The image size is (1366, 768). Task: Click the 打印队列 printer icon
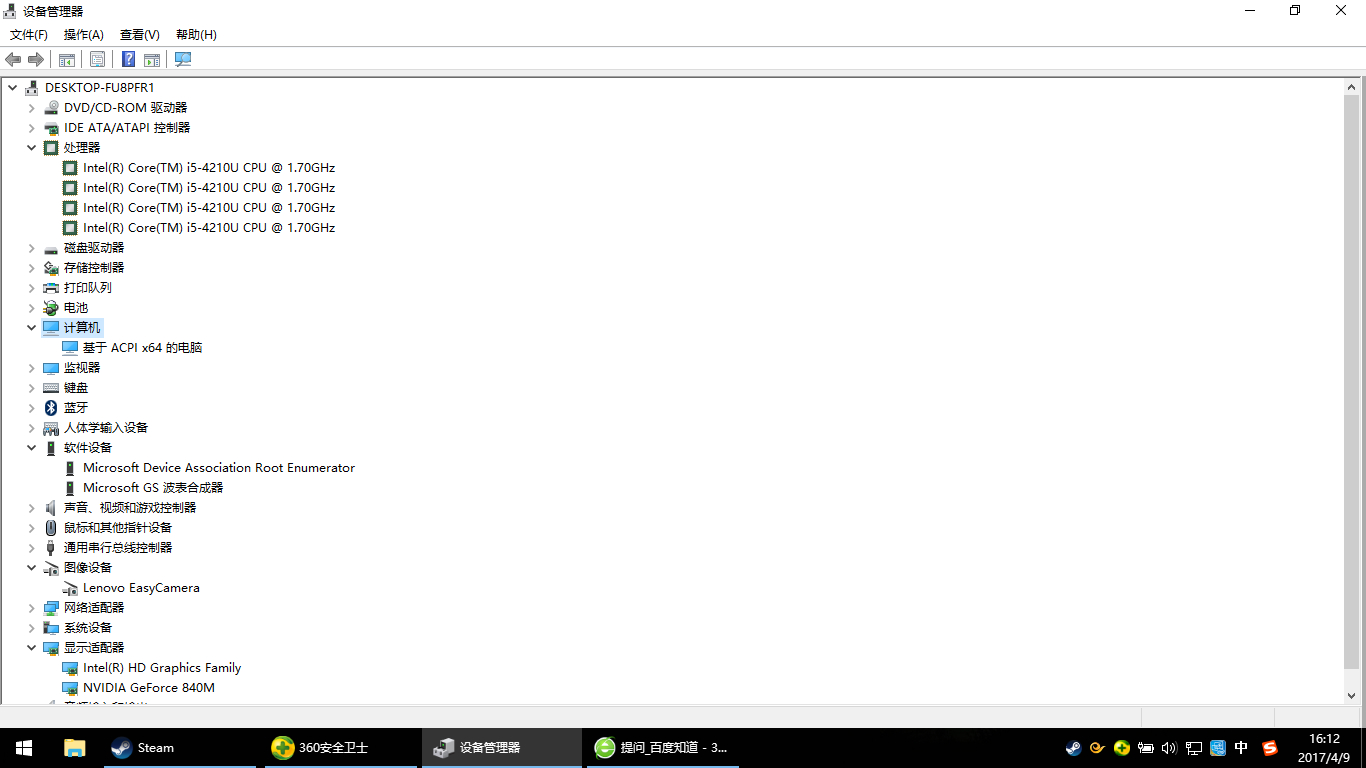[x=51, y=287]
